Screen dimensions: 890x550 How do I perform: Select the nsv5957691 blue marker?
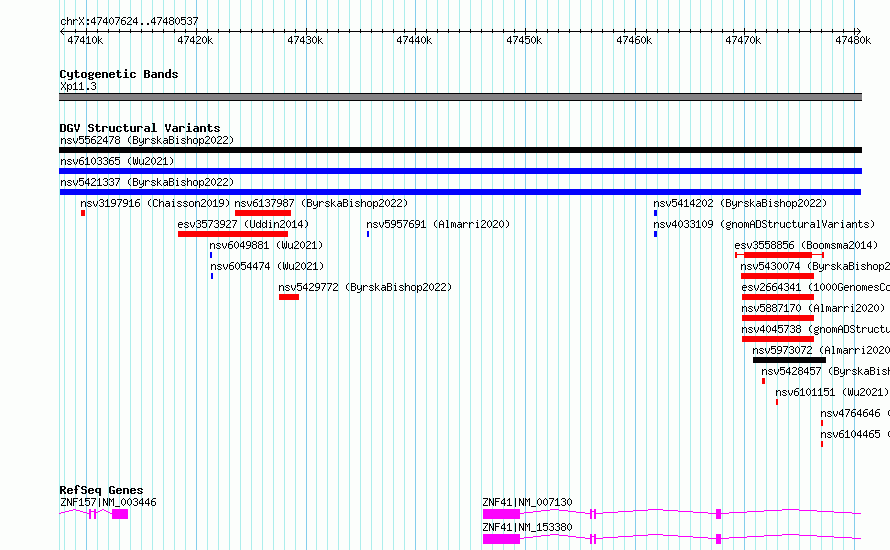368,234
